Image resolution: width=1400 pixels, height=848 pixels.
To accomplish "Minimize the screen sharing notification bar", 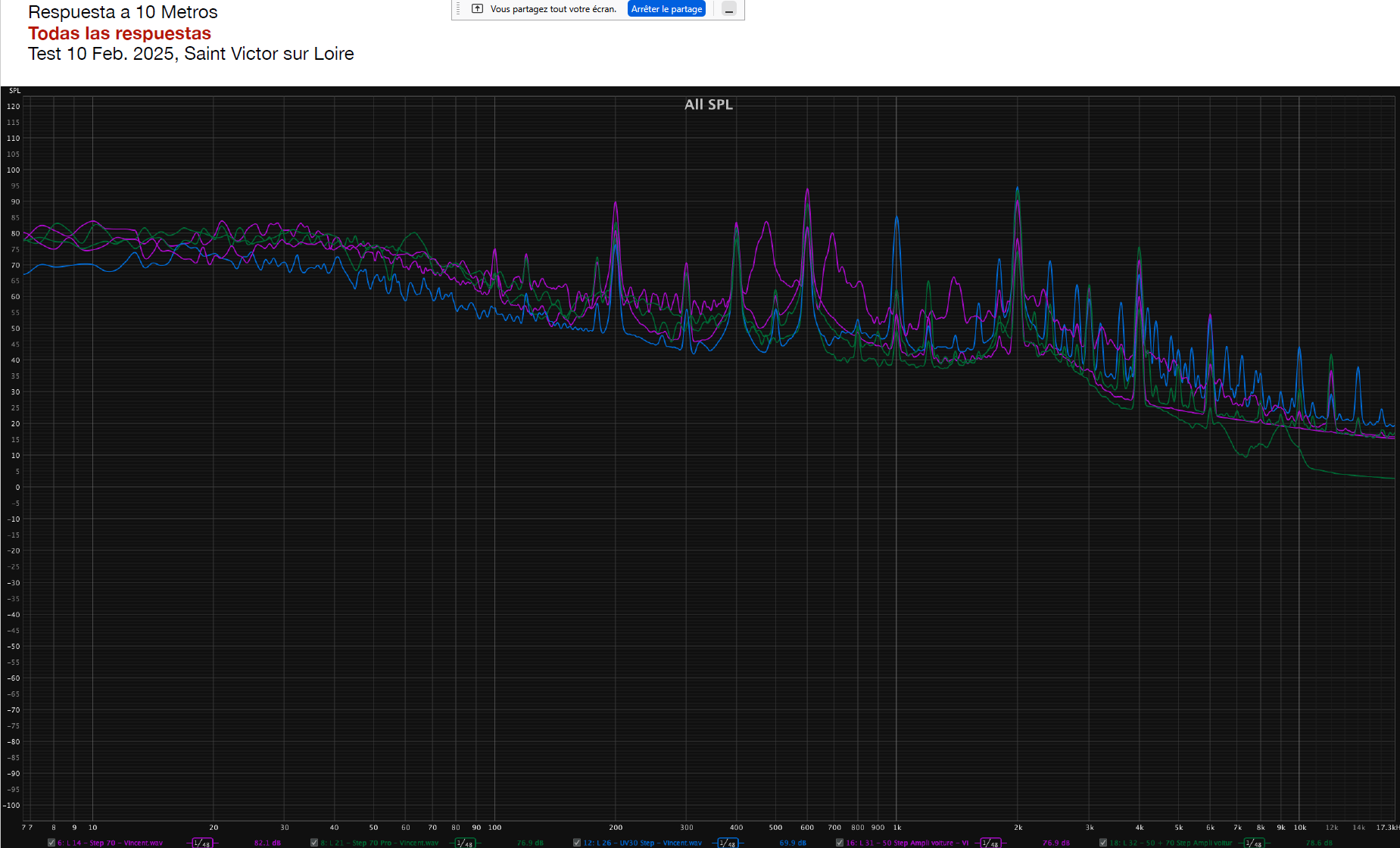I will [728, 9].
